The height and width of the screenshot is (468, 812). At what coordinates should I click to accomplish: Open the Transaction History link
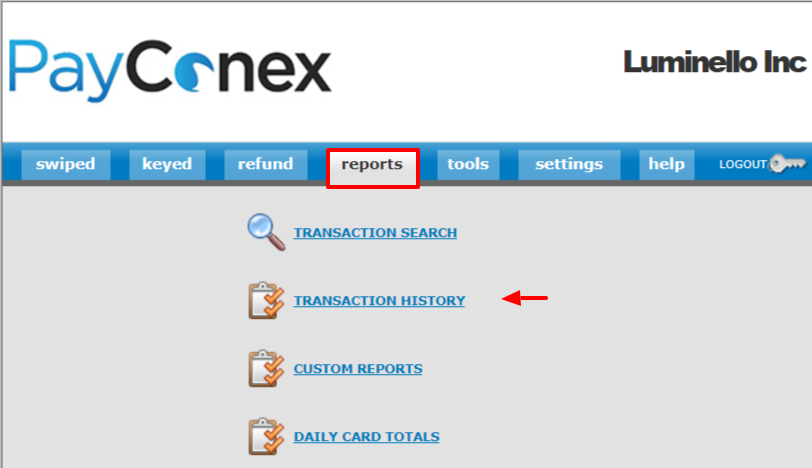[x=380, y=301]
